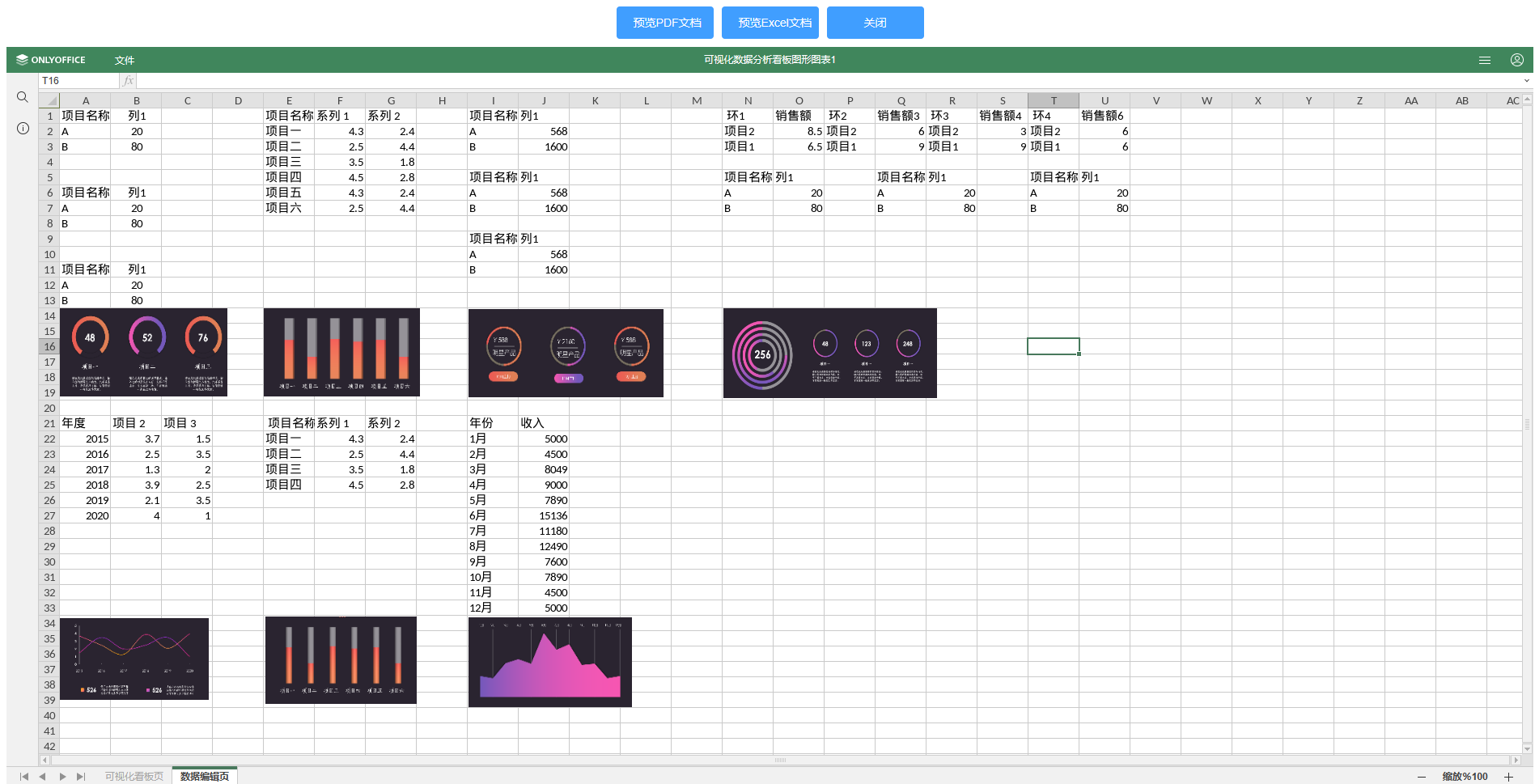Click cell containing 环3

[x=952, y=116]
